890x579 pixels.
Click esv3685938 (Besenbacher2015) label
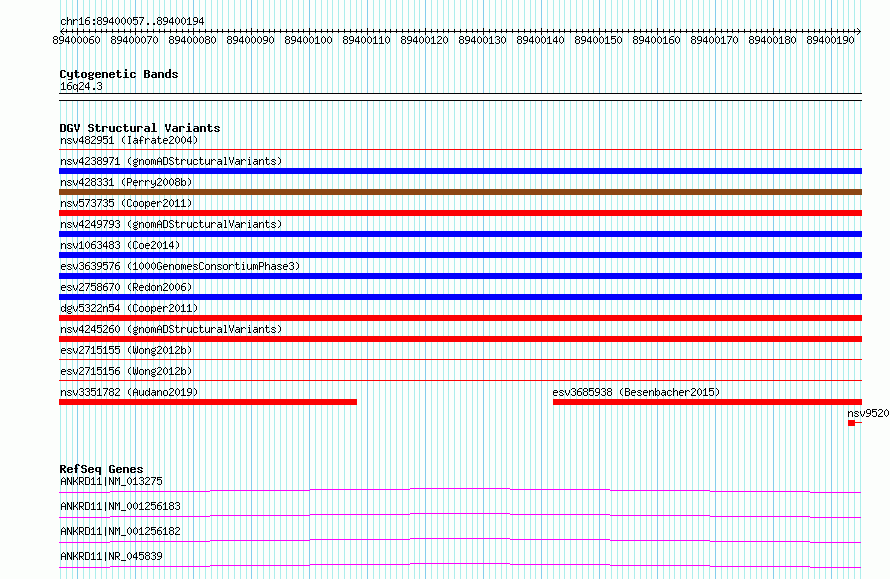coord(636,392)
